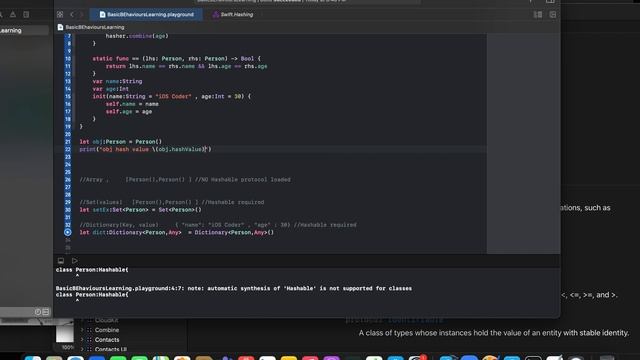Click the //Dictionary(Key, value) comment line
The height and width of the screenshot is (360, 640).
tap(218, 225)
